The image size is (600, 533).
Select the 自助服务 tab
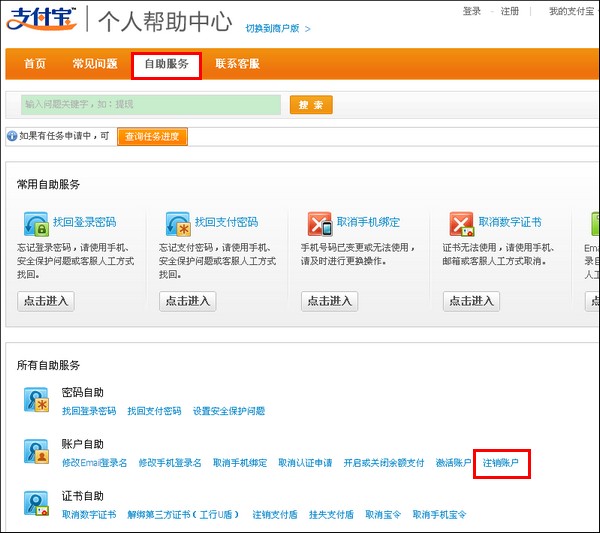click(x=166, y=65)
